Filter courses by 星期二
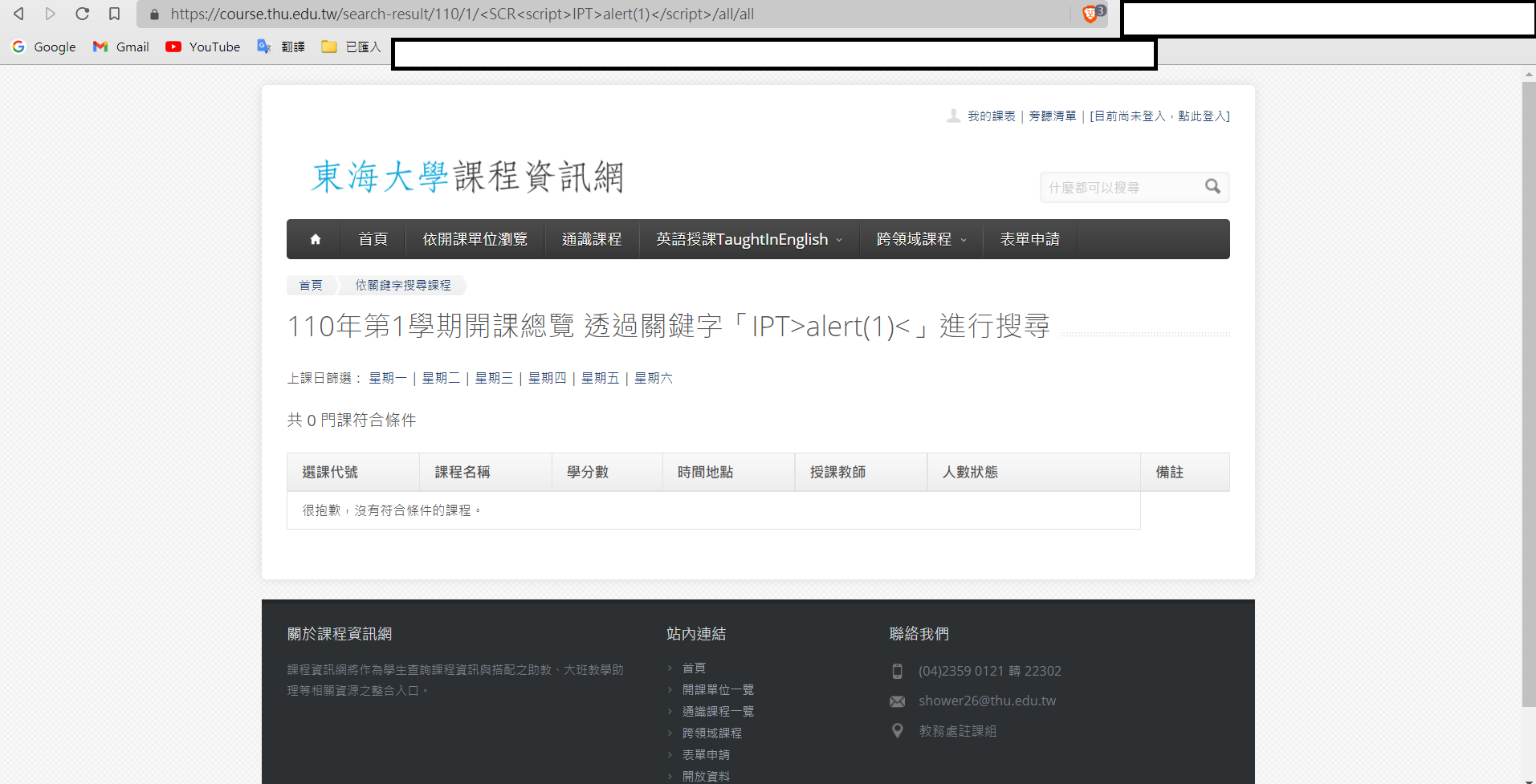Viewport: 1536px width, 784px height. click(441, 378)
